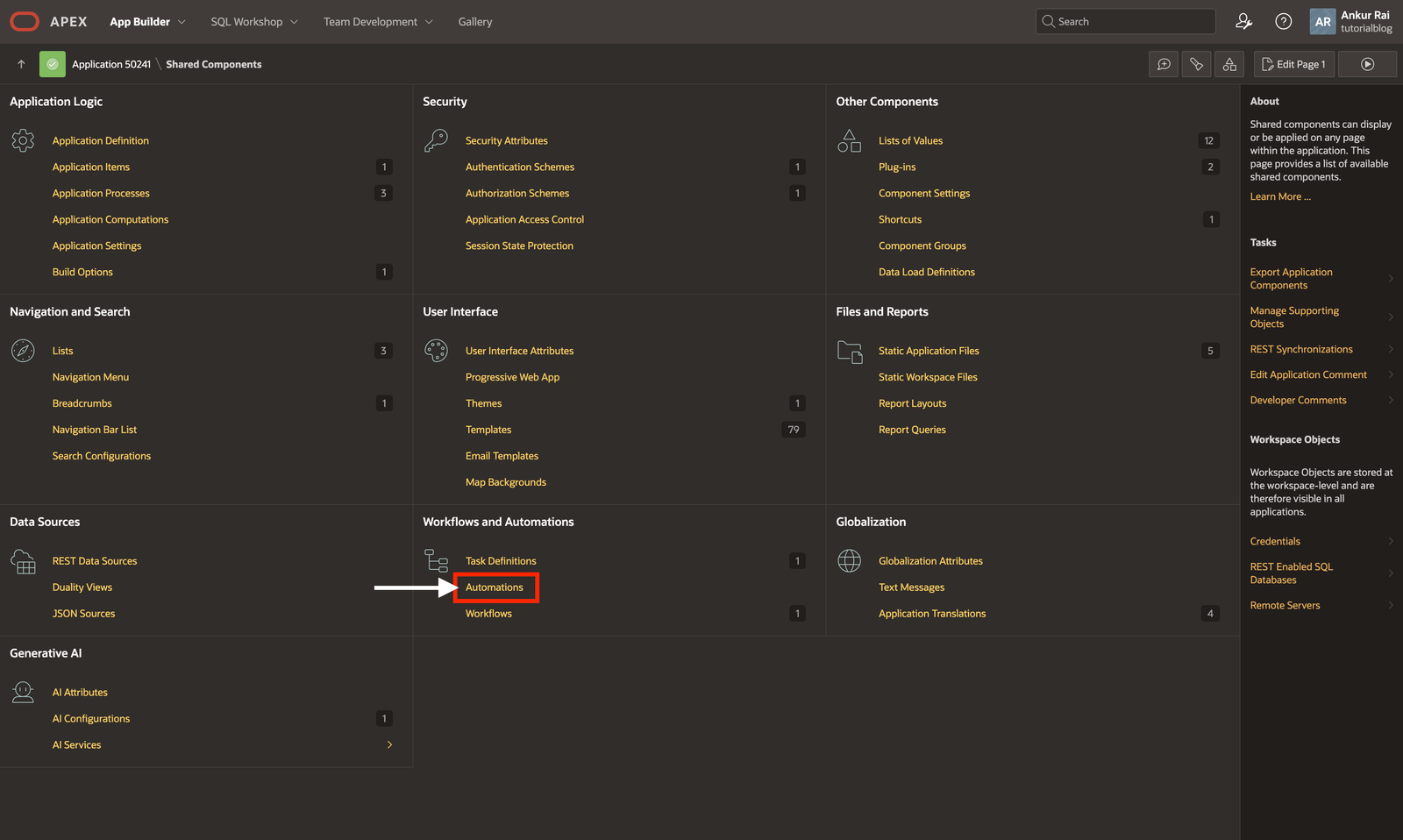This screenshot has width=1403, height=840.
Task: Expand the AI Services chevron arrow
Action: coord(389,744)
